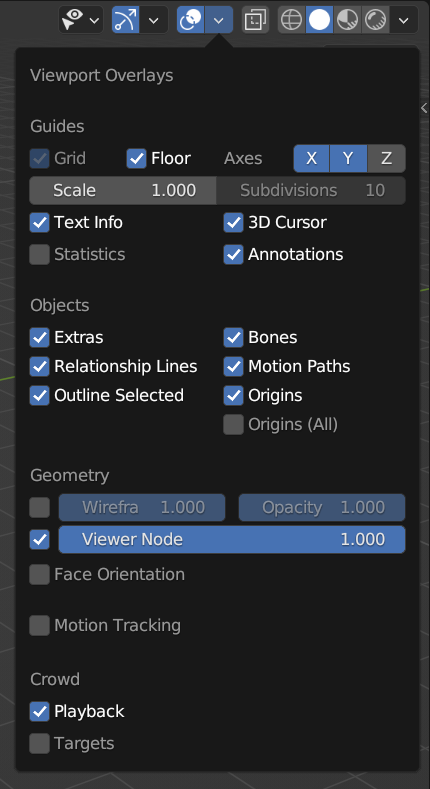Screen dimensions: 430x789
Task: Enable the Motion Tracking checkbox
Action: coord(39,625)
